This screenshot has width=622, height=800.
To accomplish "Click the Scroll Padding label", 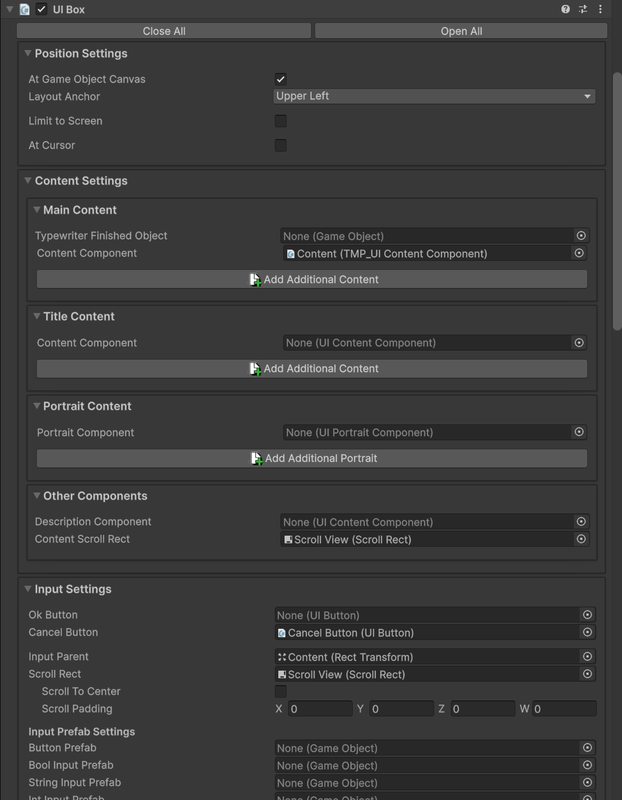I will tap(77, 709).
